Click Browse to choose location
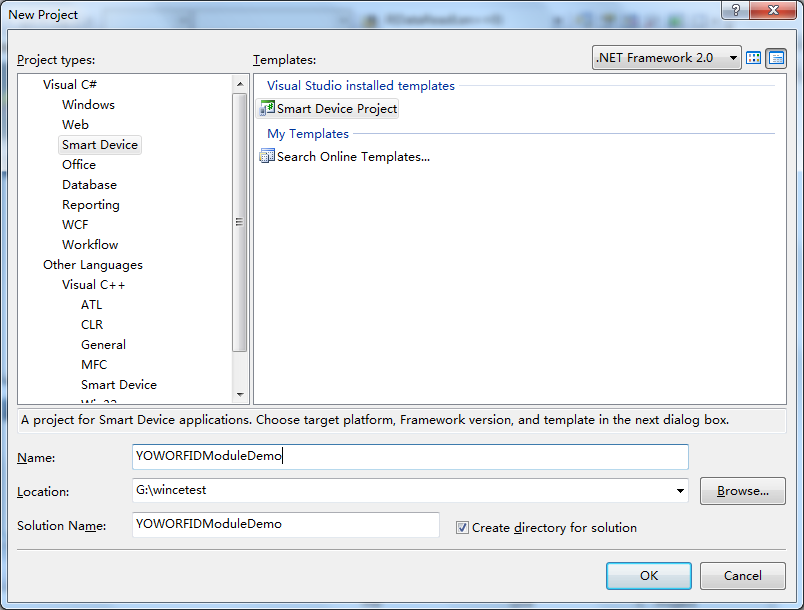The width and height of the screenshot is (804, 610). point(742,491)
